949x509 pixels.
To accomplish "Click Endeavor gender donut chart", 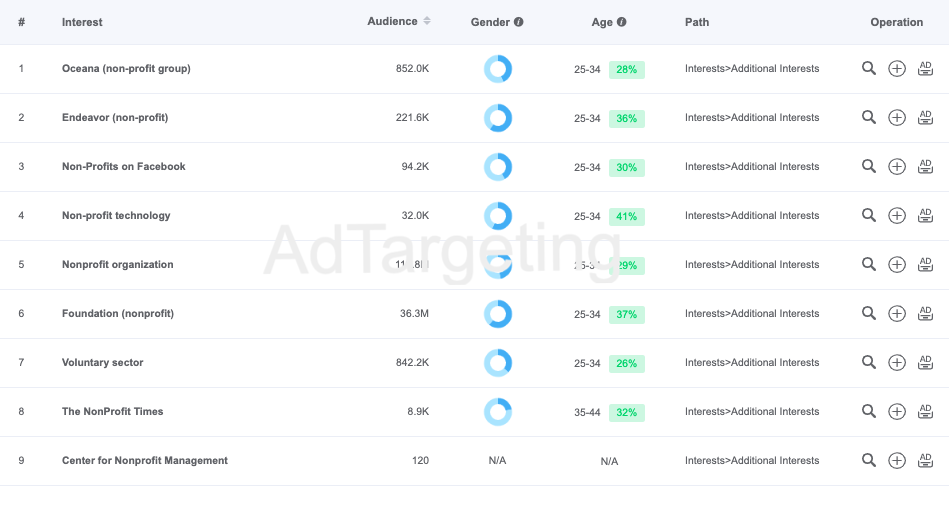I will pos(497,118).
